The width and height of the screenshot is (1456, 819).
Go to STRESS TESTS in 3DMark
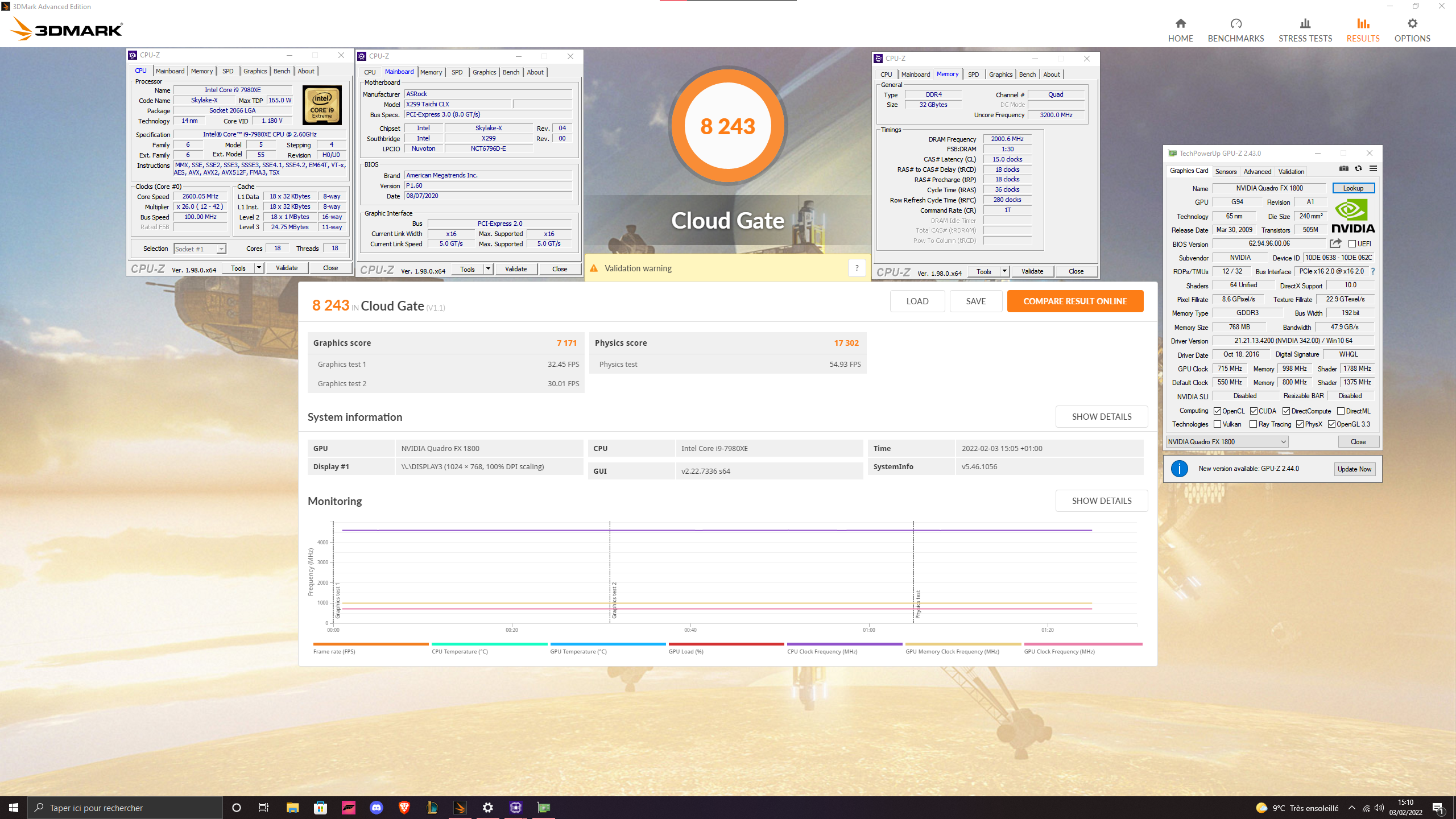click(1305, 30)
